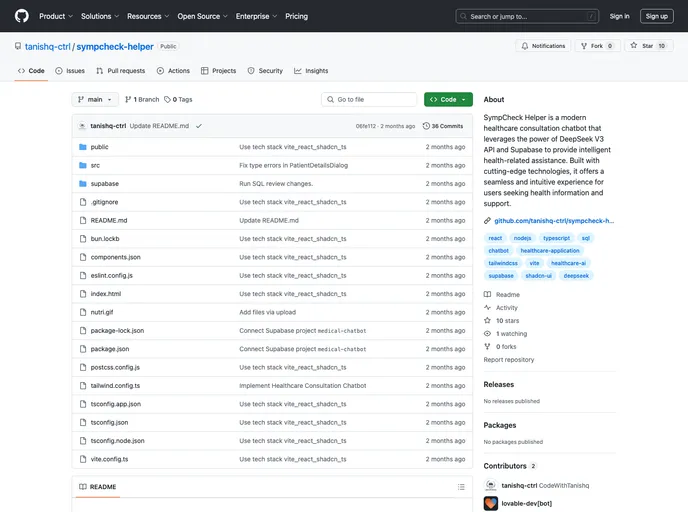Viewport: 688px width, 512px height.
Task: Select the Code tab
Action: 31,71
